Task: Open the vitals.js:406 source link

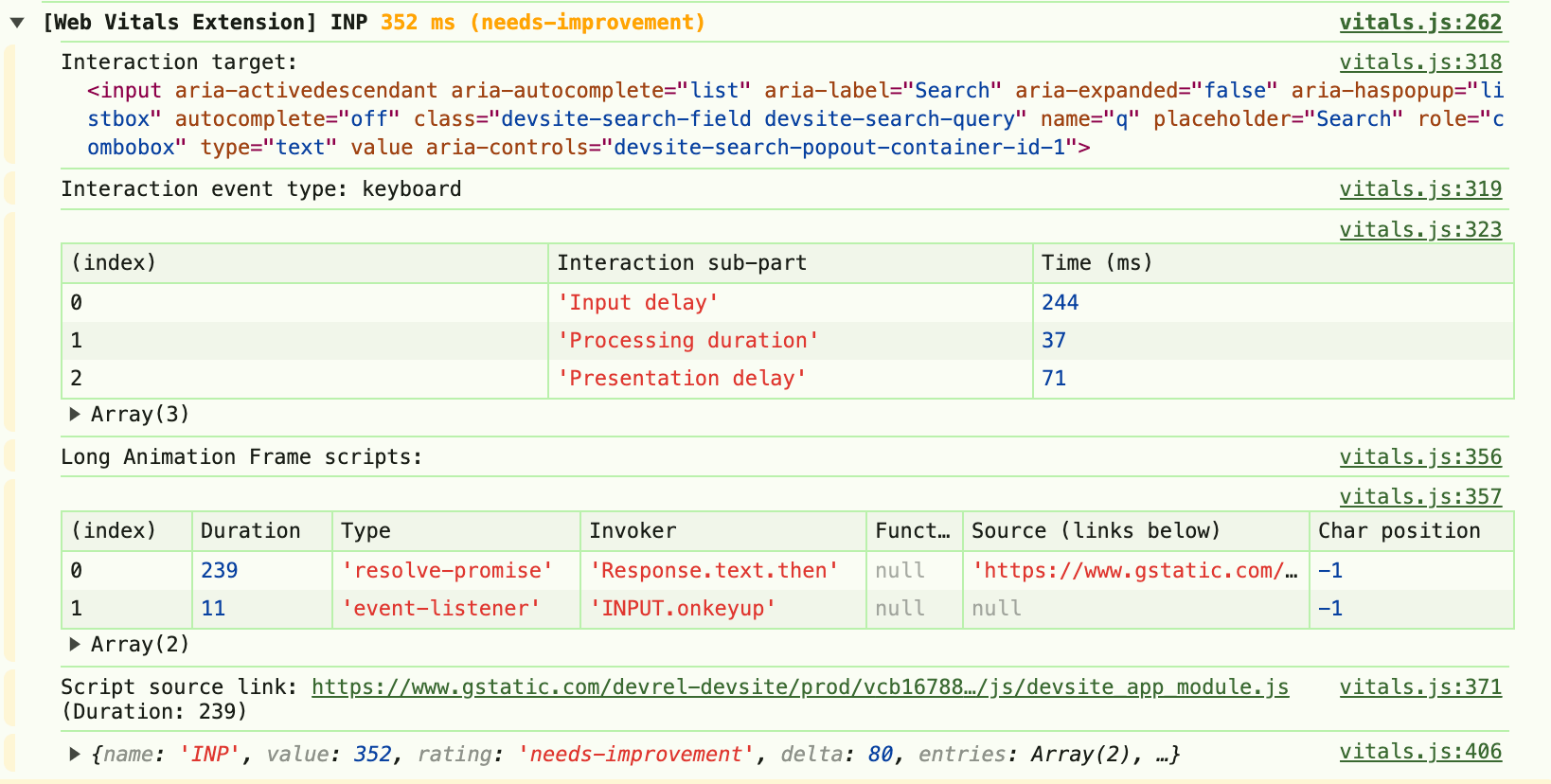Action: coord(1419,752)
